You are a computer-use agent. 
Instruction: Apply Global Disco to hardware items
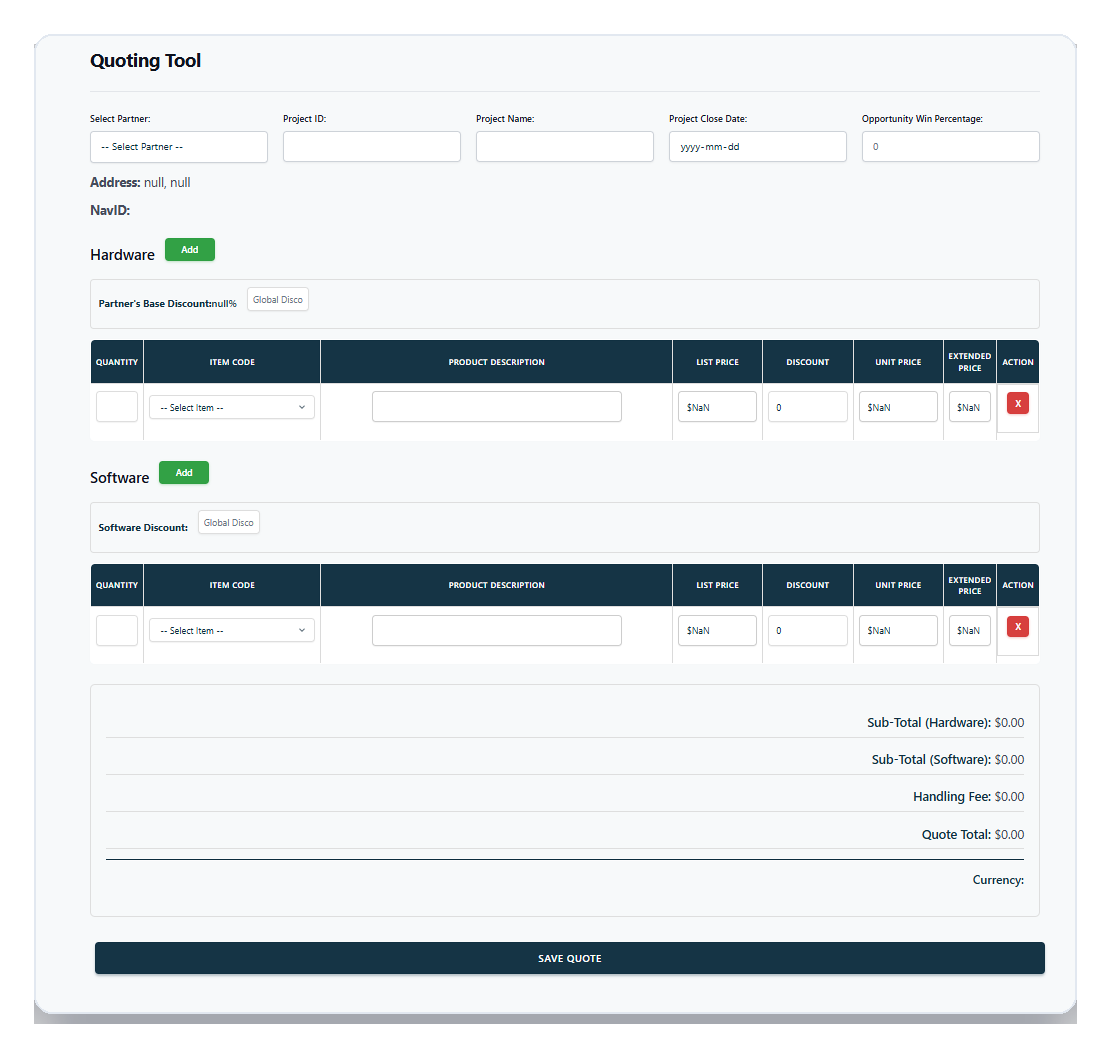coord(277,299)
